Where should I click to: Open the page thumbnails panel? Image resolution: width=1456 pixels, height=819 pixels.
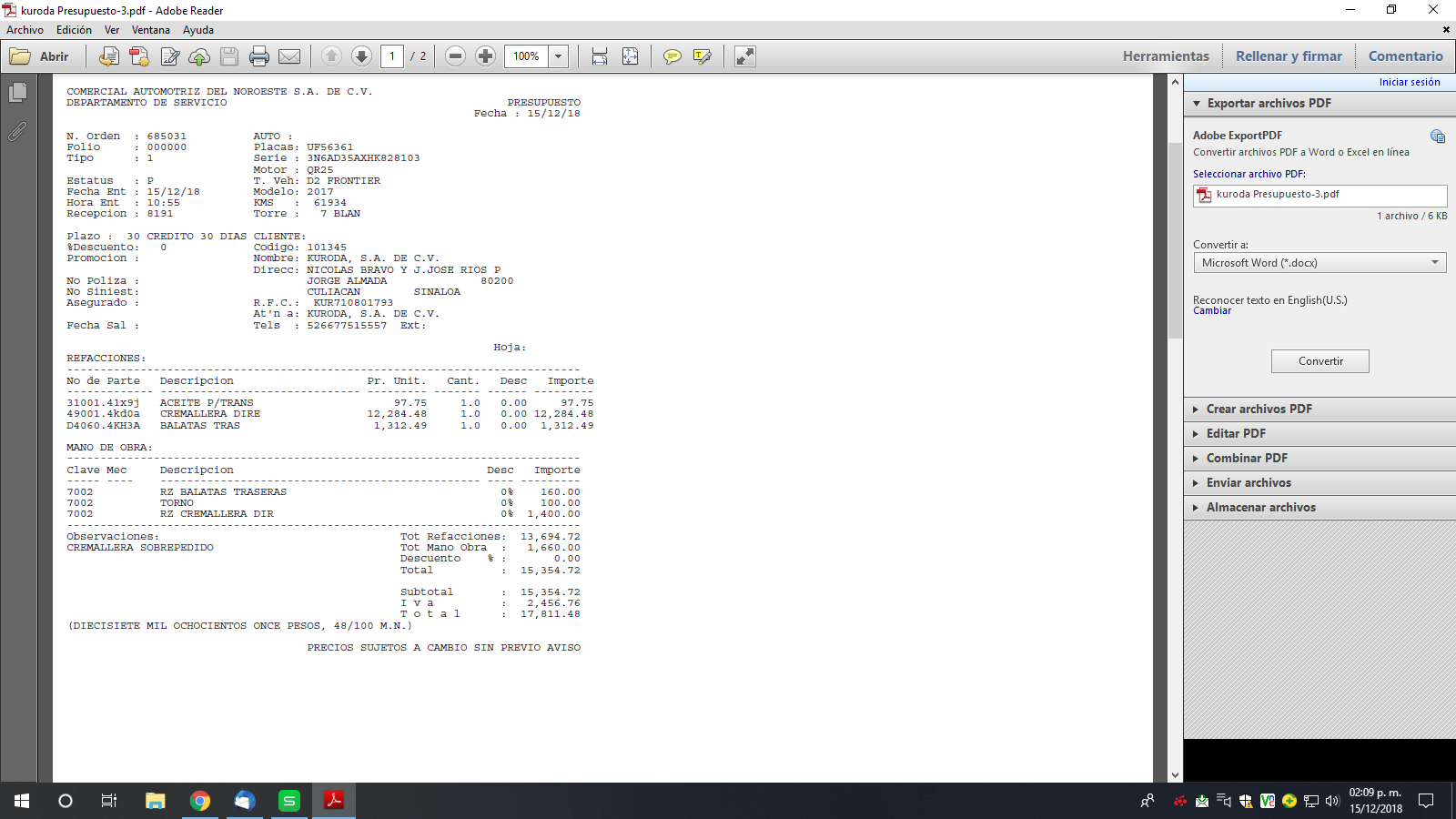click(17, 93)
